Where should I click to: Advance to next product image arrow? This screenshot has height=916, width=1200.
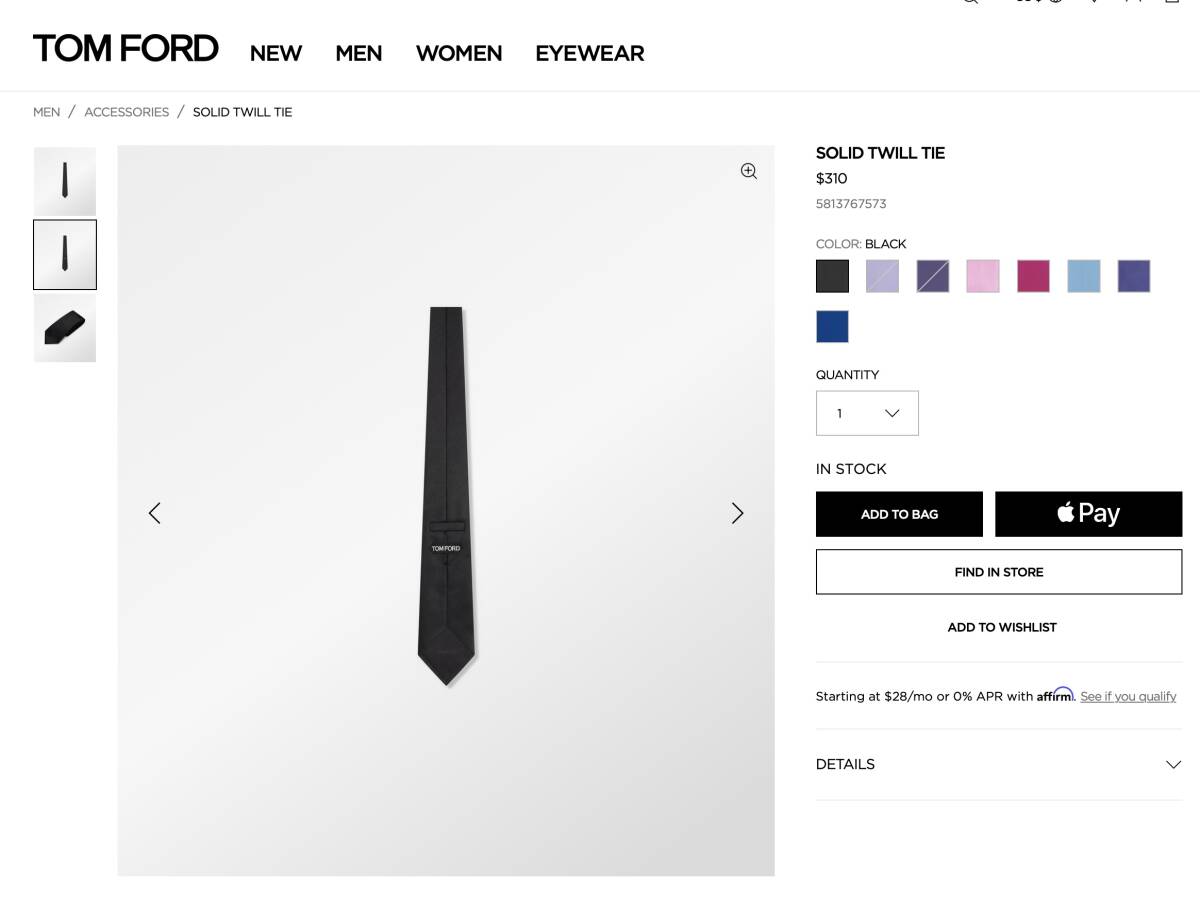click(737, 513)
